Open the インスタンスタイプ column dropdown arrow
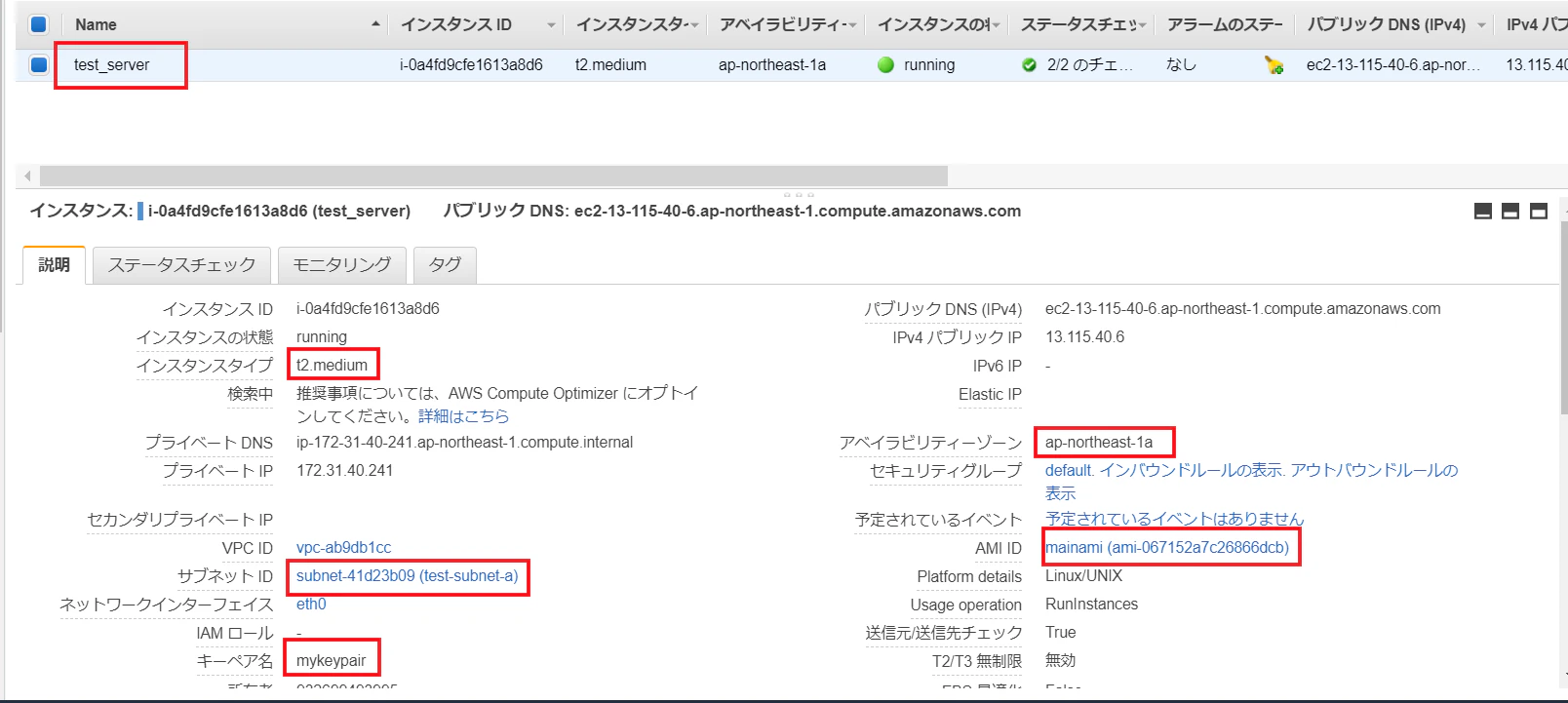Image resolution: width=1568 pixels, height=703 pixels. pos(695,25)
